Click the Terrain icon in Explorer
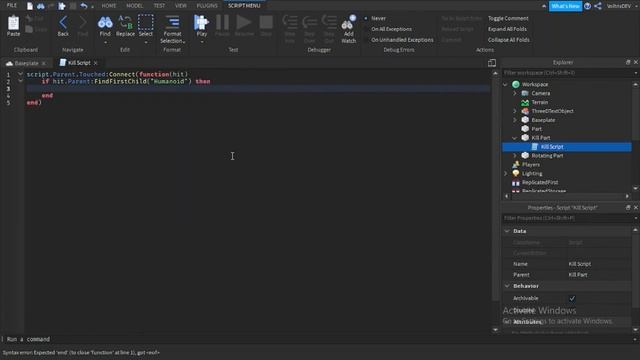 coord(525,102)
